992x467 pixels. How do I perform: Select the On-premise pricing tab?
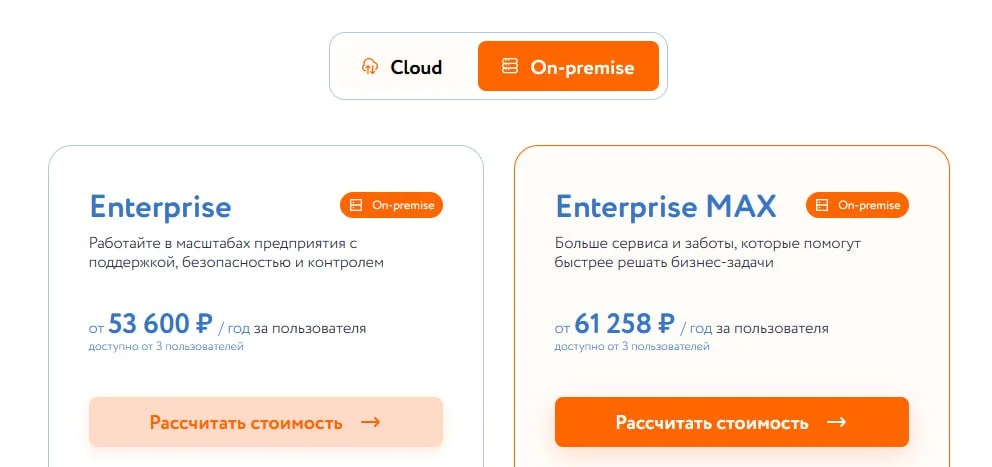click(568, 67)
